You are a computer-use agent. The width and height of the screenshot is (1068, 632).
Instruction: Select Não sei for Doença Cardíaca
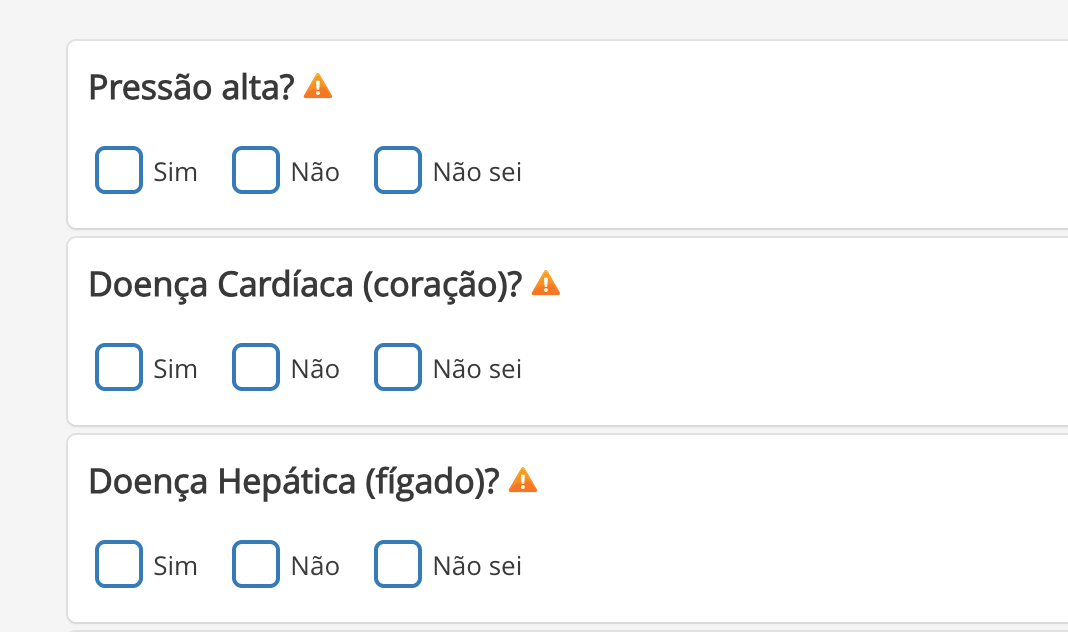click(x=398, y=367)
